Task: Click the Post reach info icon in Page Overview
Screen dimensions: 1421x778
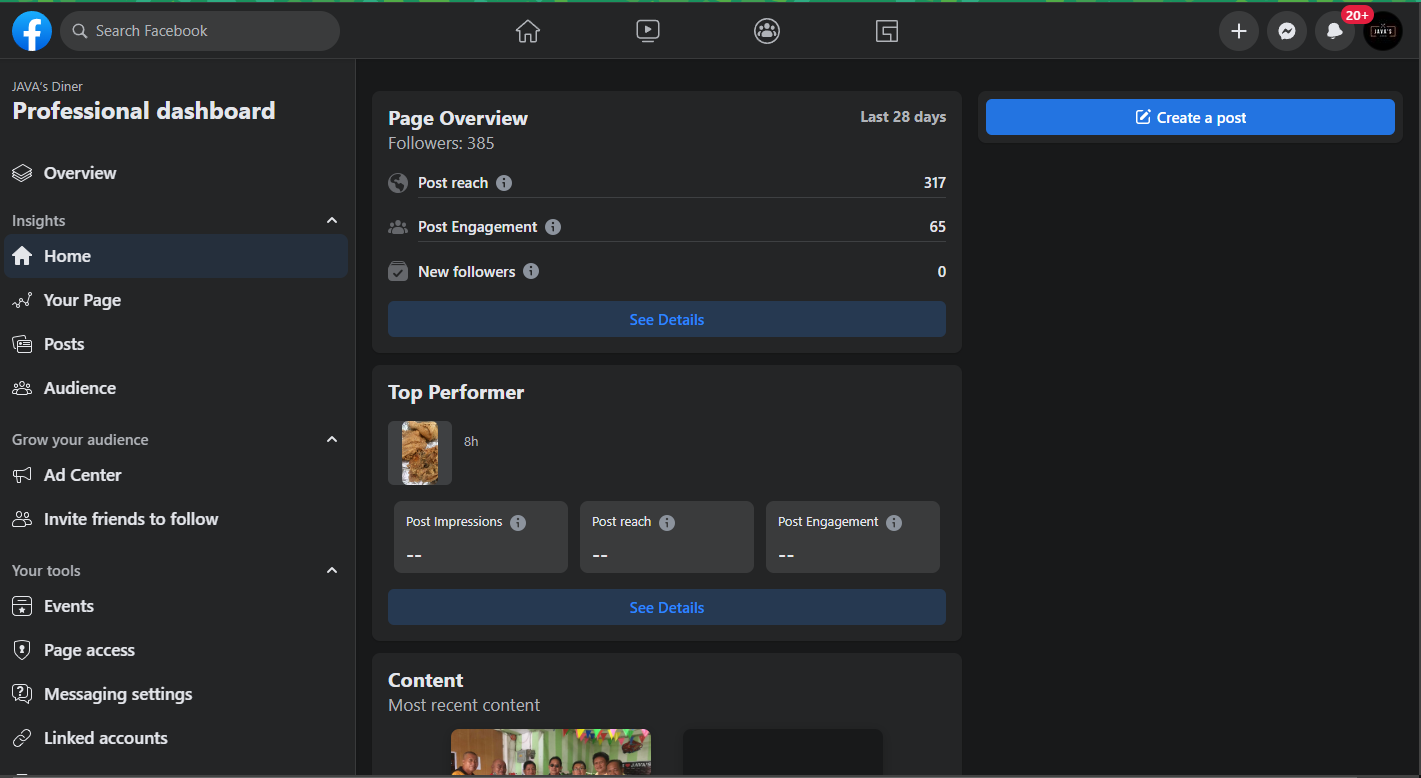Action: coord(504,183)
